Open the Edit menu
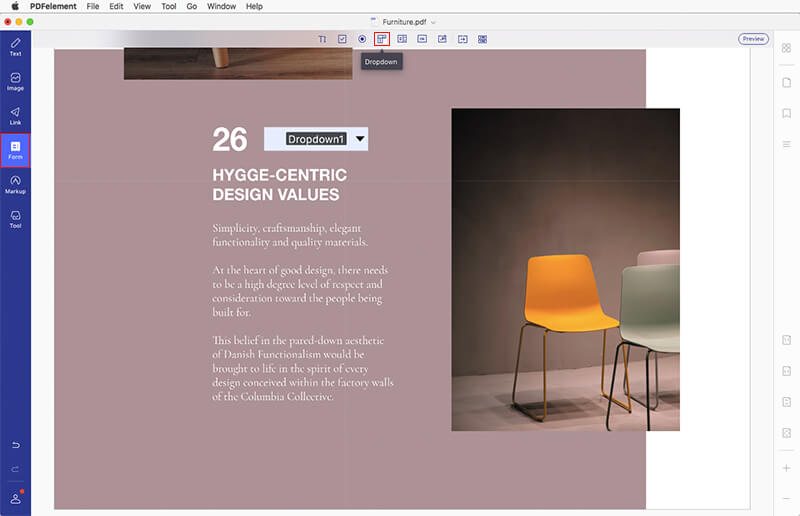This screenshot has width=800, height=516. [x=117, y=6]
